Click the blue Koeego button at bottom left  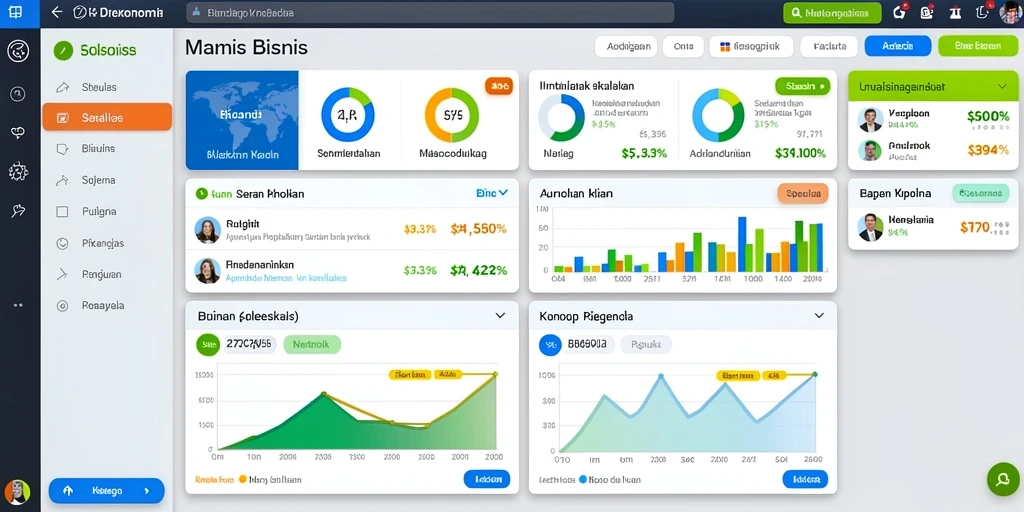coord(106,490)
